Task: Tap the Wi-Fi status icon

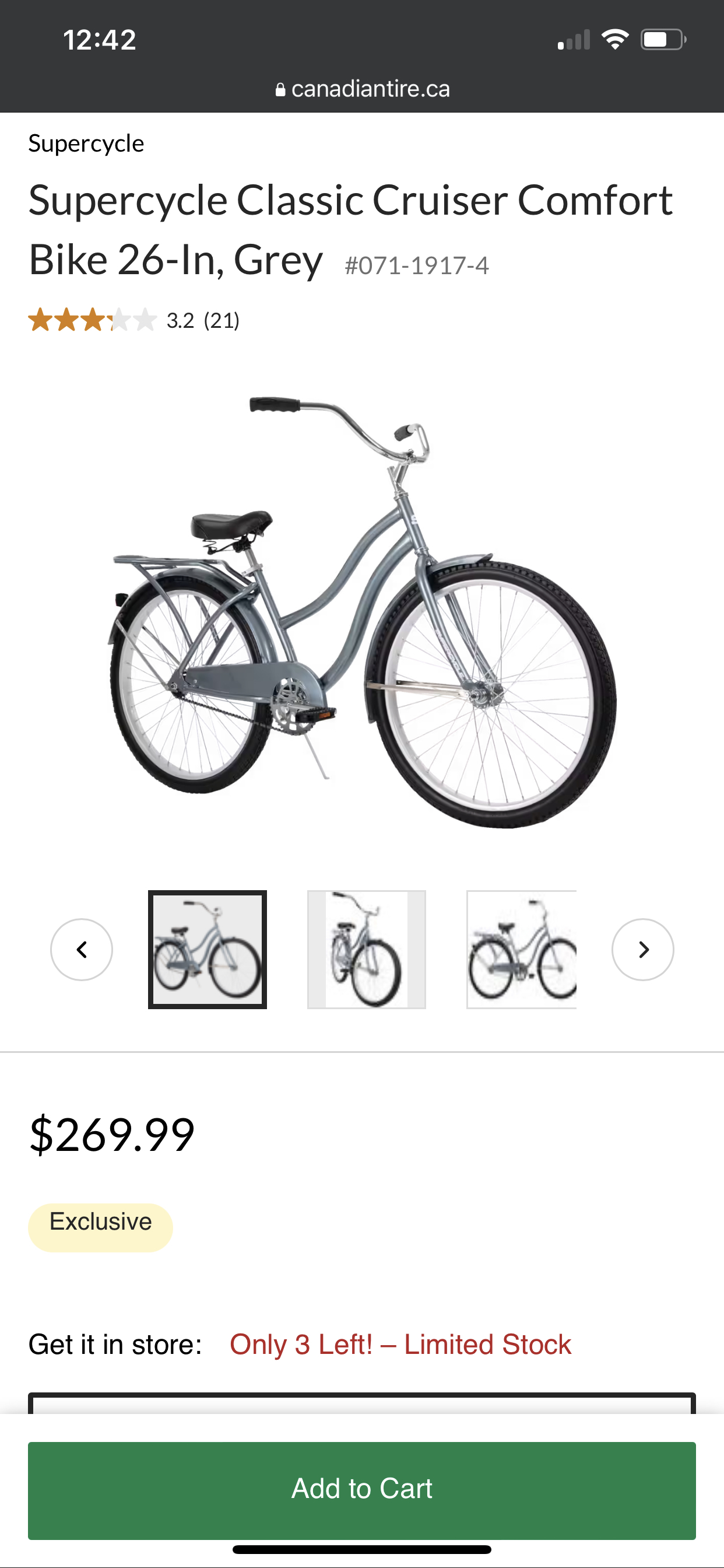Action: click(615, 40)
